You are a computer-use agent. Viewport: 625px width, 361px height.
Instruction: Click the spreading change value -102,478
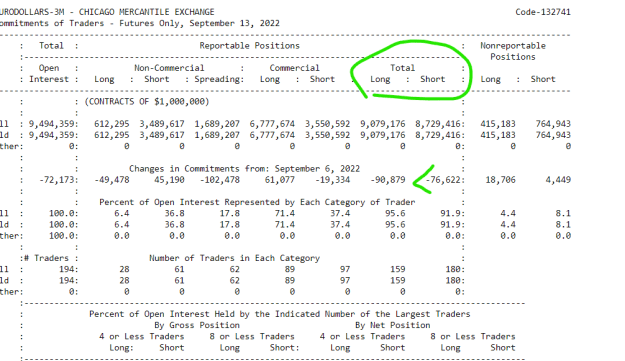click(220, 180)
